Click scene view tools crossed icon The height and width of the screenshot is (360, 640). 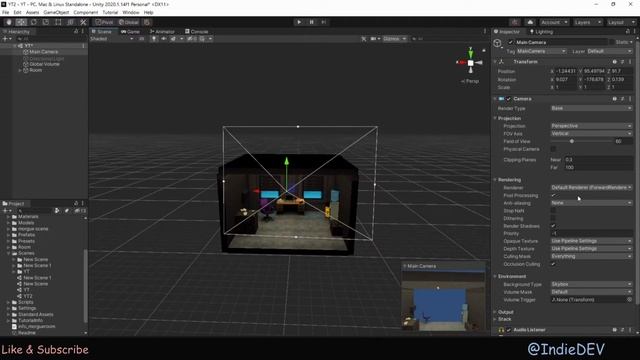363,39
